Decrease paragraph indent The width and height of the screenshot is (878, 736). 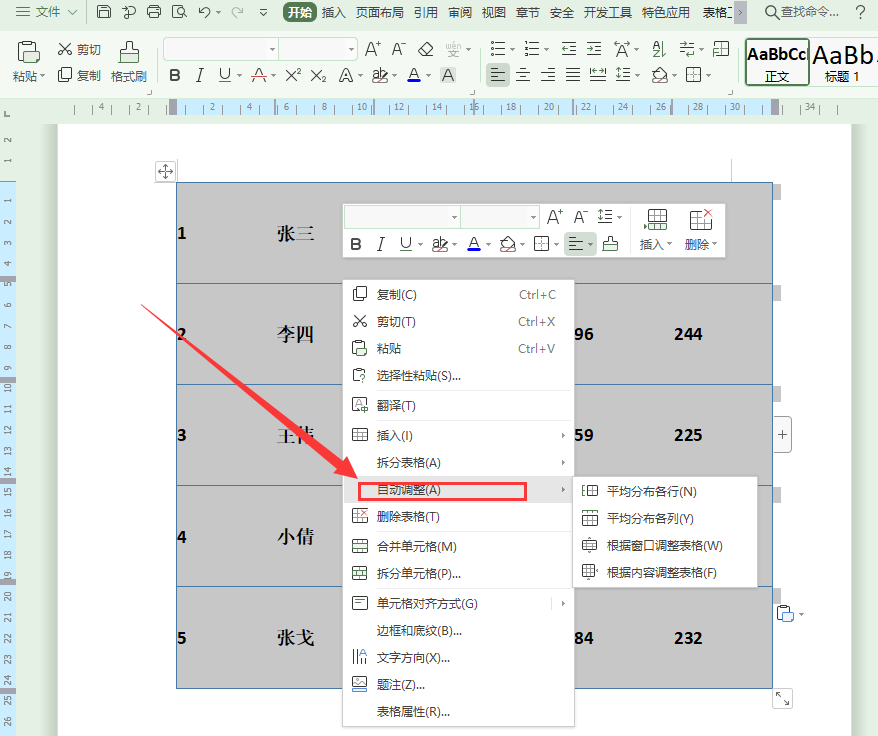coord(569,49)
